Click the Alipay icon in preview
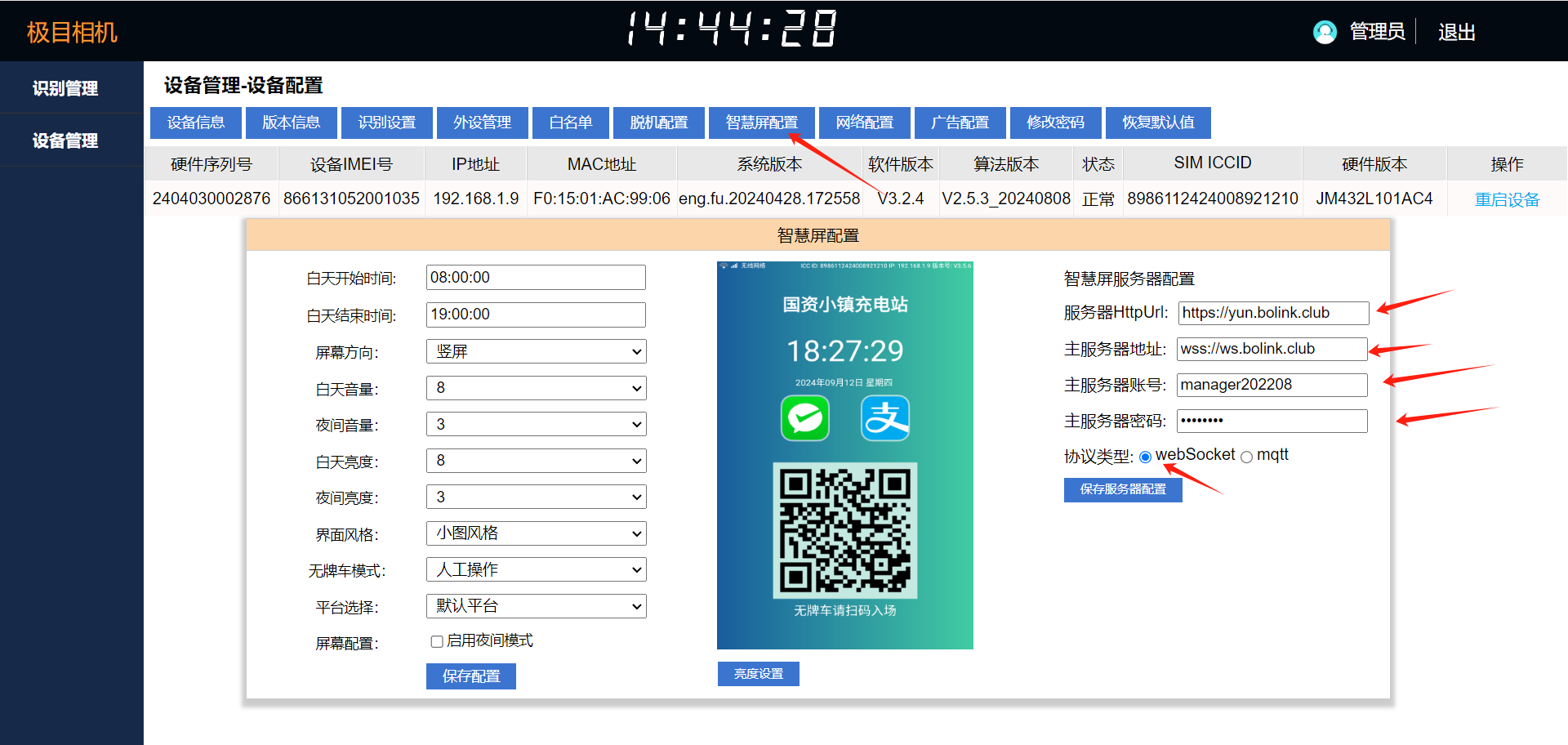This screenshot has width=1568, height=745. click(885, 418)
